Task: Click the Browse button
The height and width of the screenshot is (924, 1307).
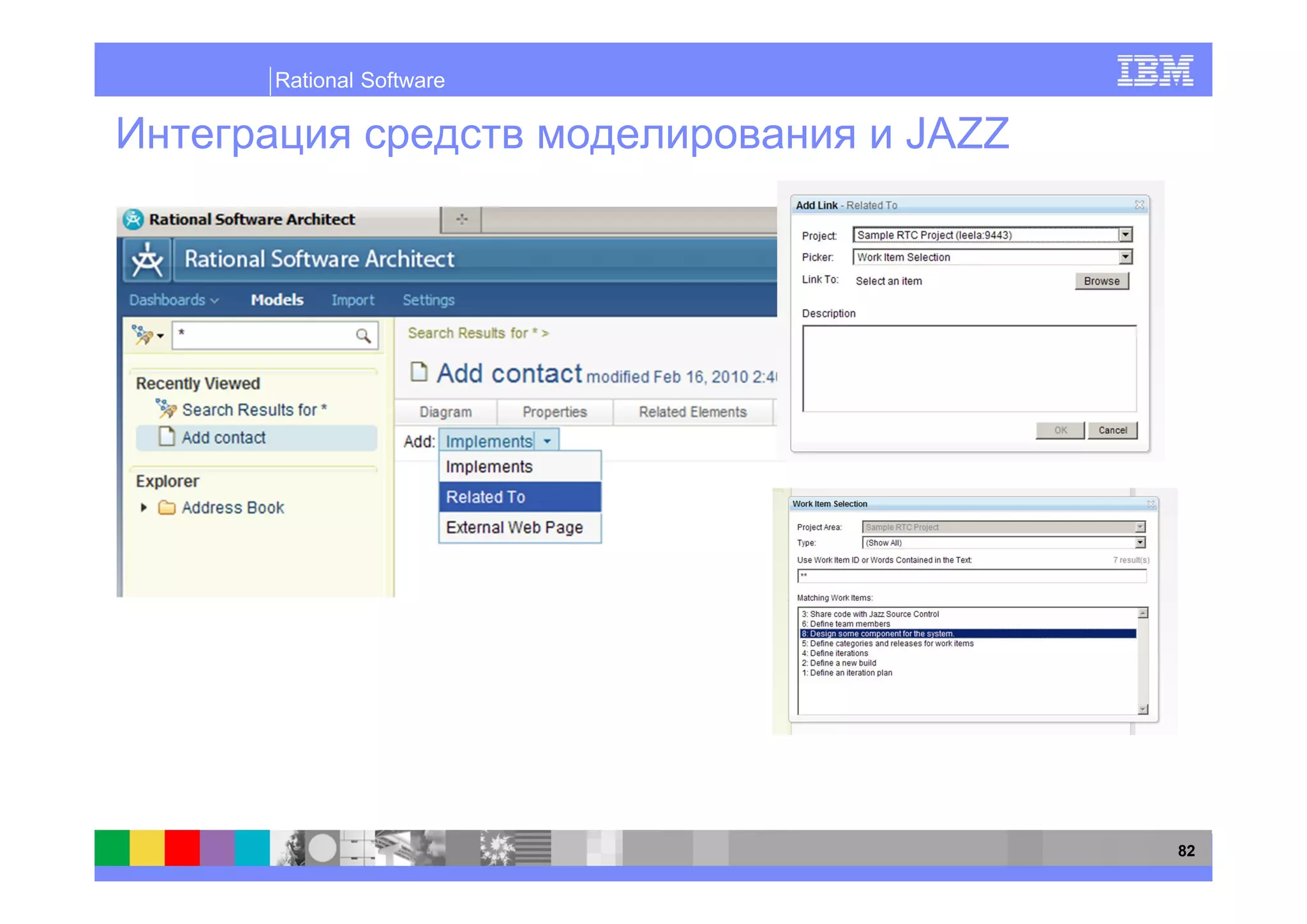Action: coord(1102,281)
